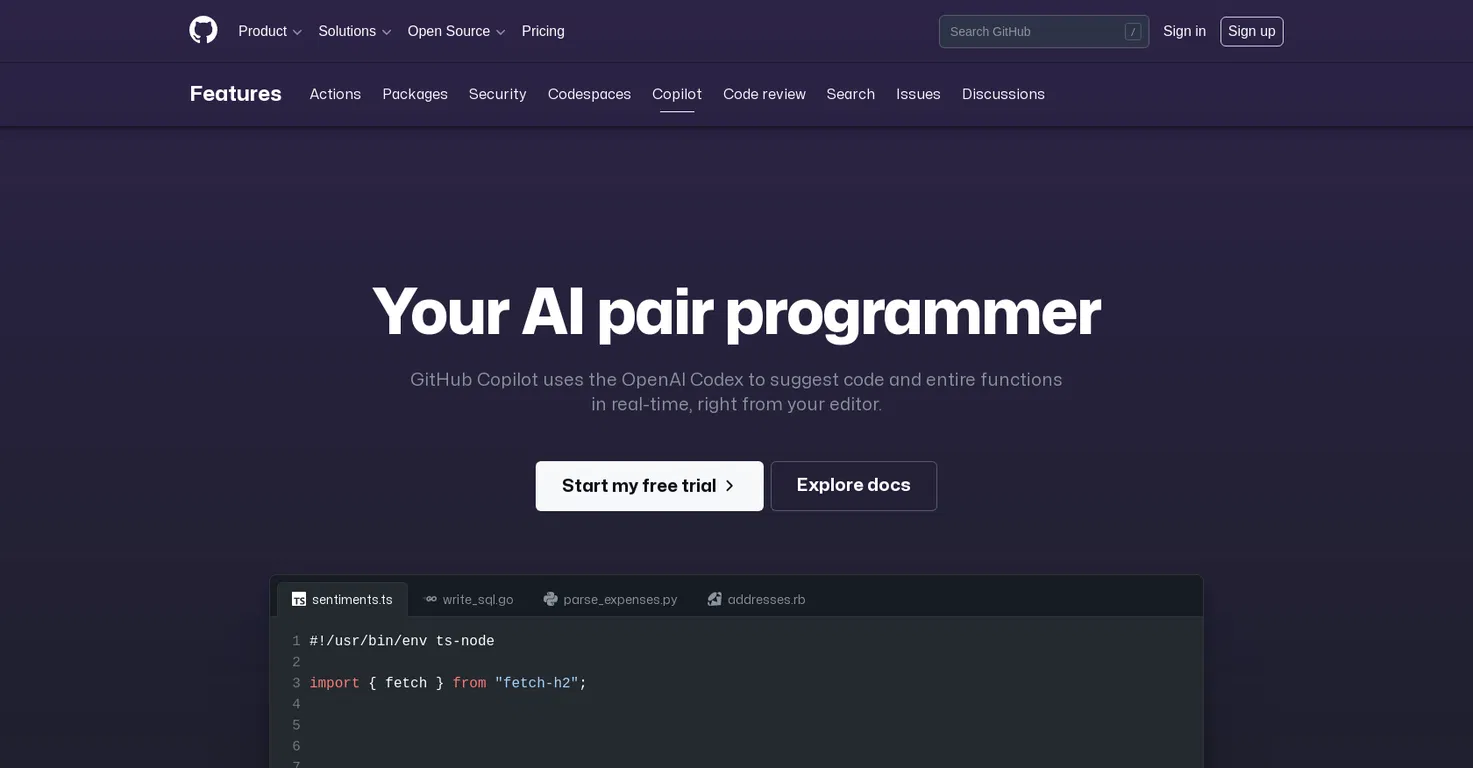The image size is (1473, 768).
Task: Click the import fetch code line
Action: click(448, 683)
